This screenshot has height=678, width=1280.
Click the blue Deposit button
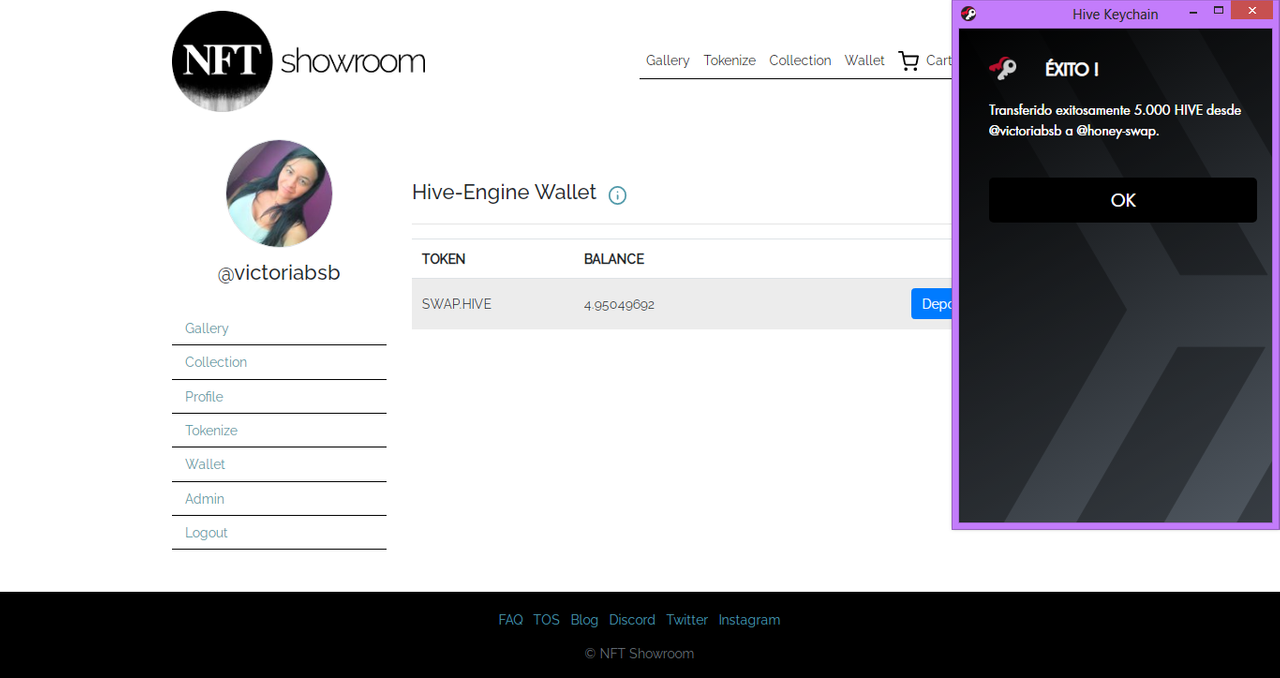coord(931,304)
